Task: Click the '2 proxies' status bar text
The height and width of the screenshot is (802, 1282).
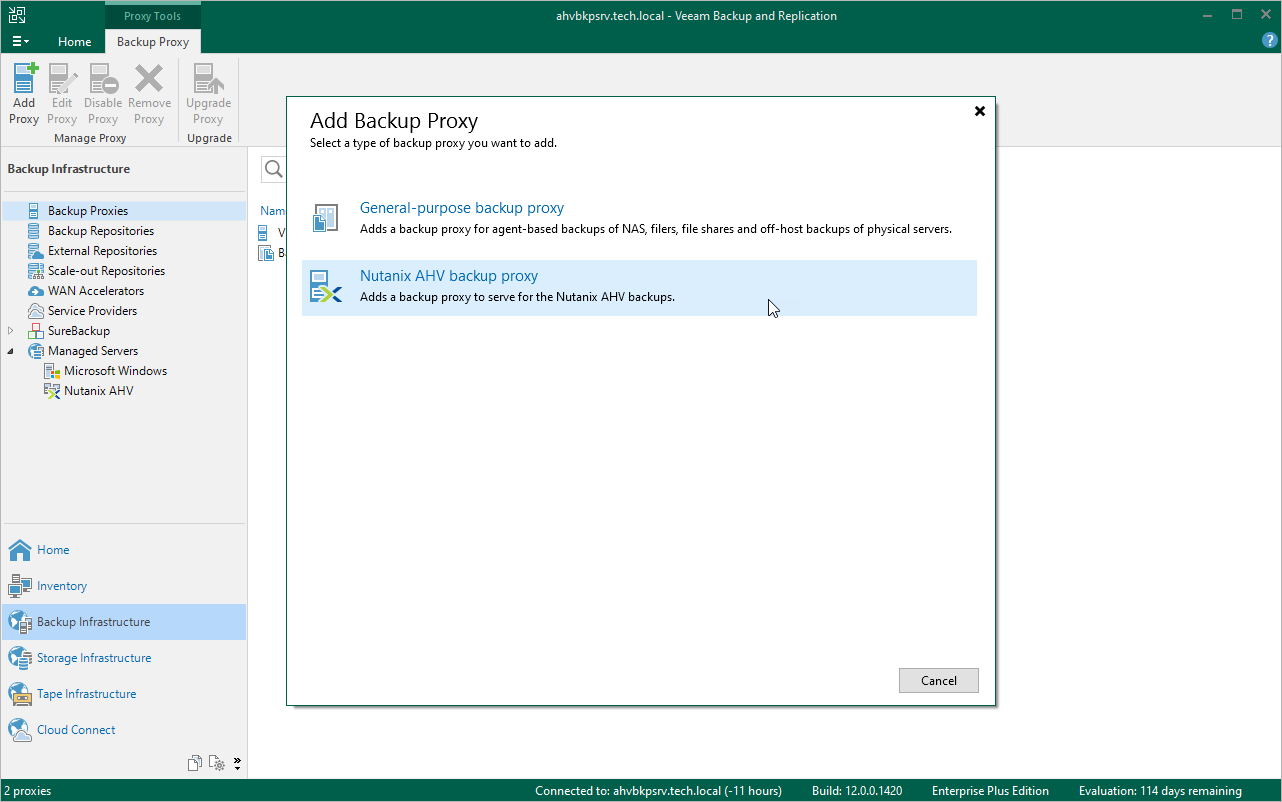Action: click(29, 791)
